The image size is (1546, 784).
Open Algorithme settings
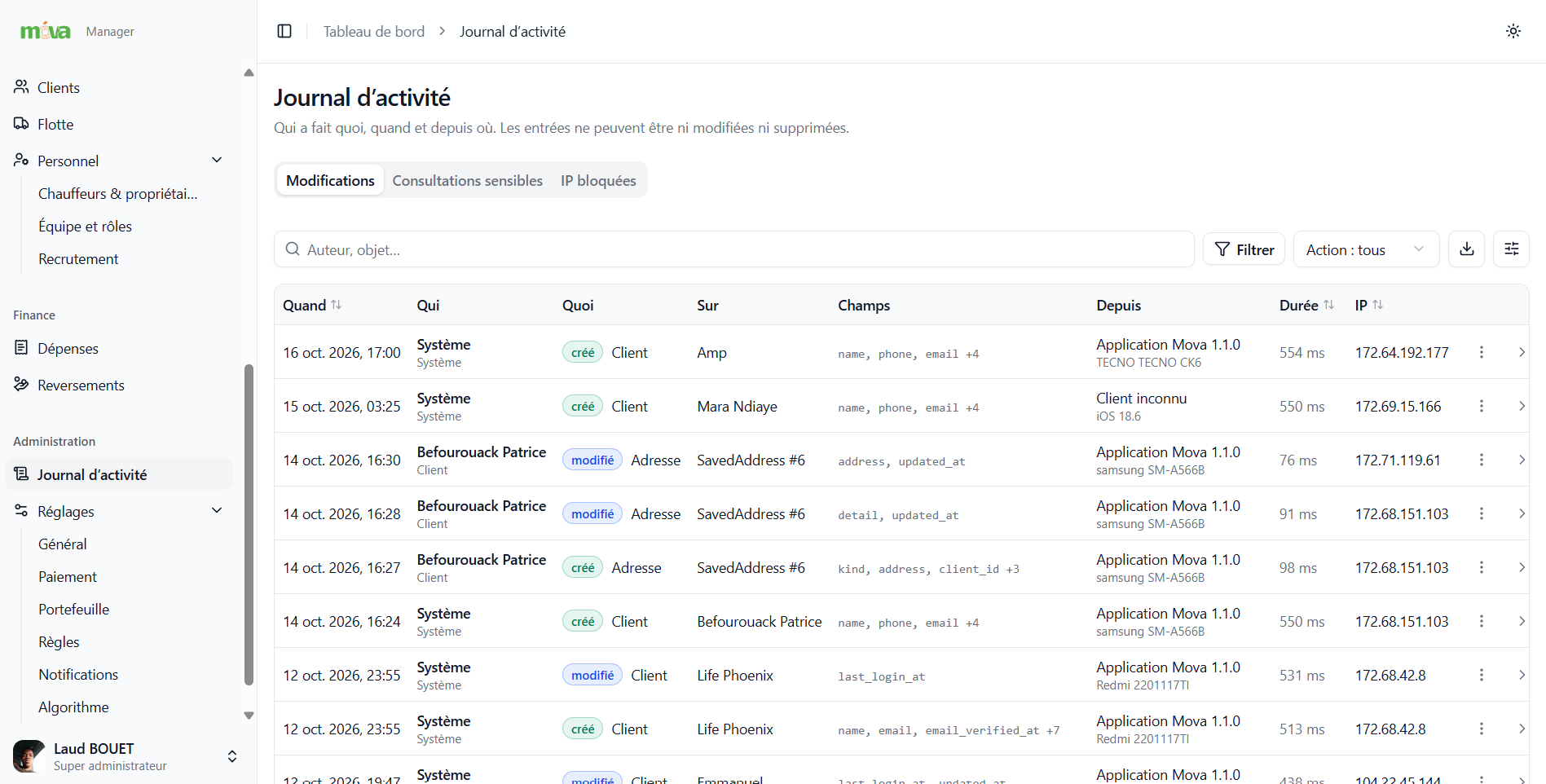tap(73, 707)
